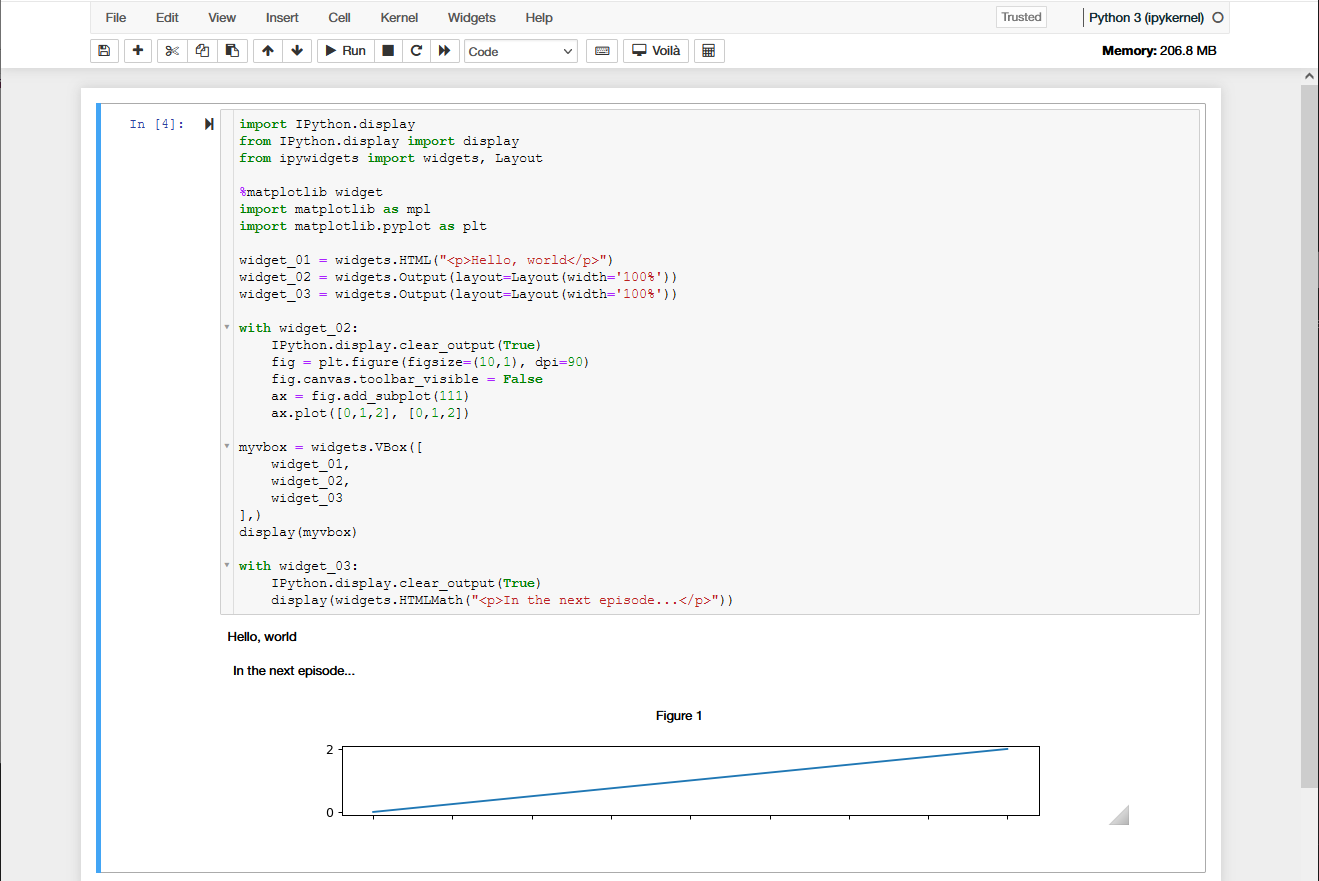Click the 'Hello, world' output text
Viewport: 1319px width, 881px height.
tap(262, 637)
